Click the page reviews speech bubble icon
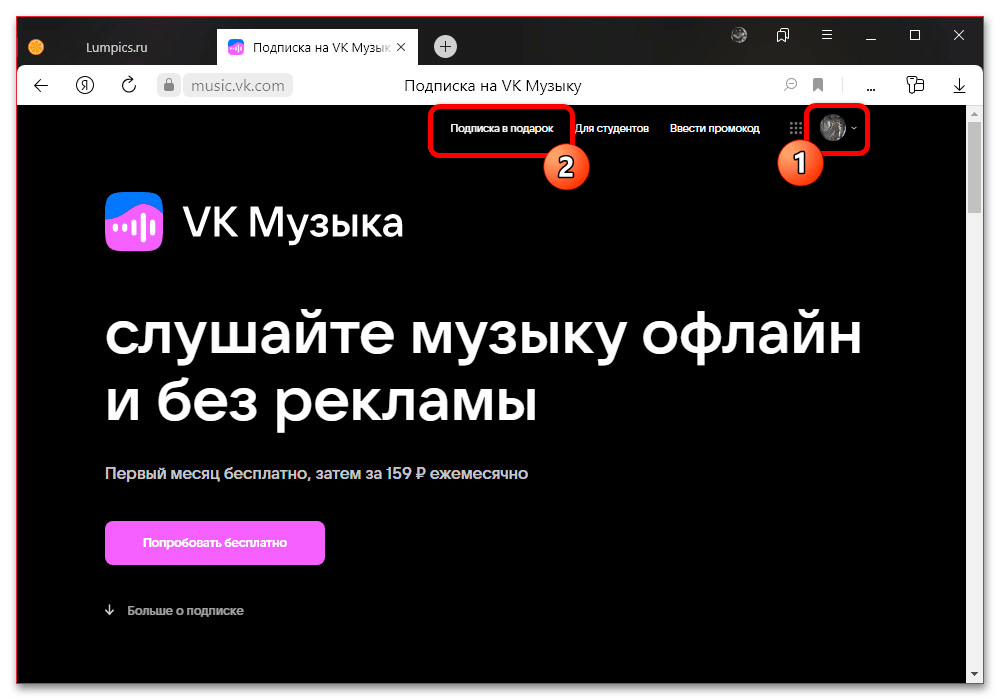Viewport: 1000px width, 700px height. [x=791, y=84]
